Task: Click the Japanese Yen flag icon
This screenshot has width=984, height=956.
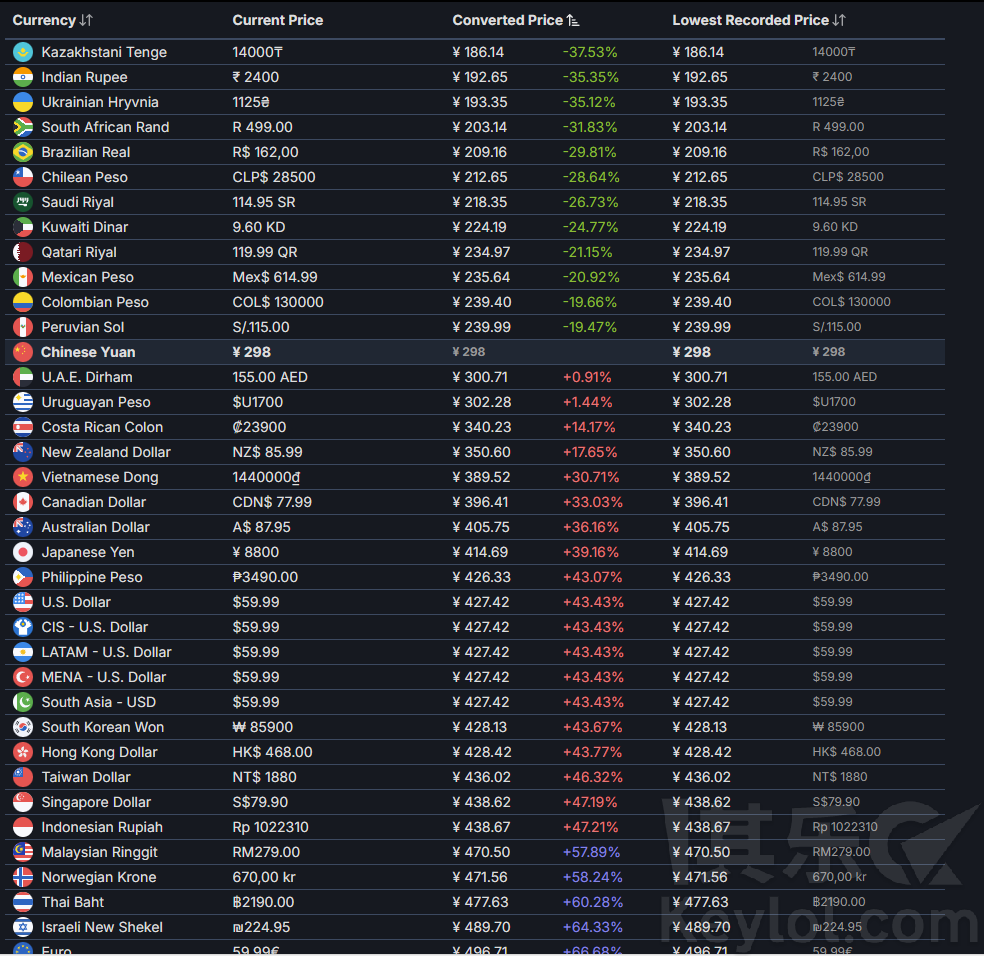Action: point(23,552)
